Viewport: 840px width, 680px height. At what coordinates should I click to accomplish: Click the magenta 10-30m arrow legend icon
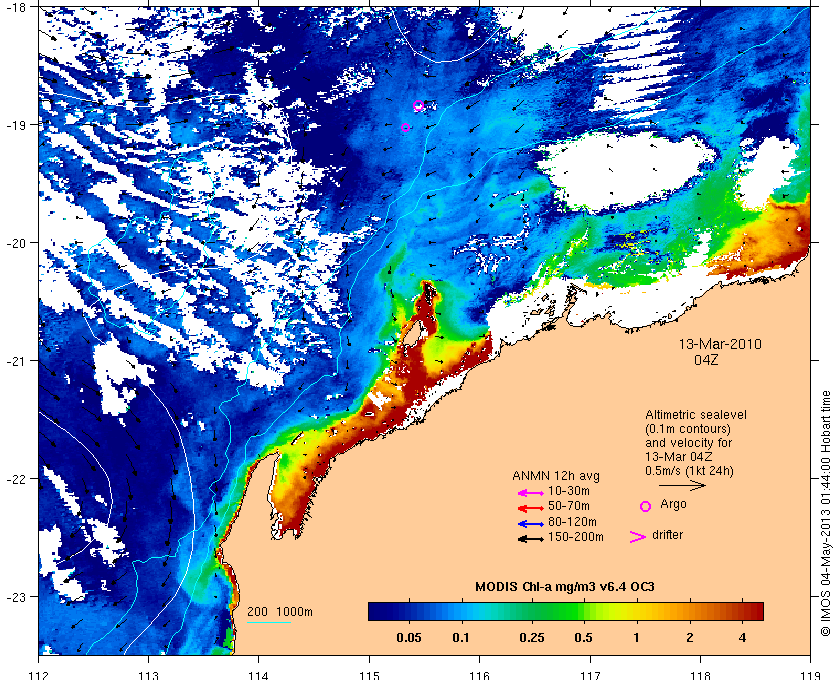point(531,493)
